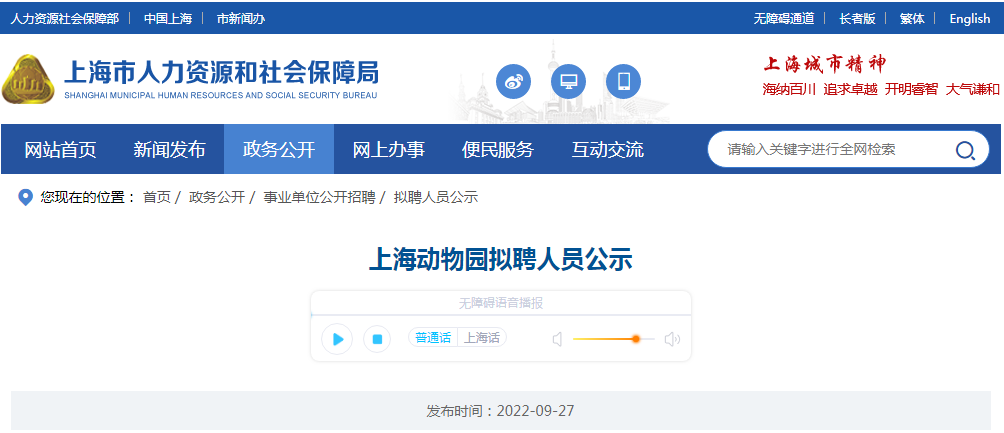1004x433 pixels.
Task: Open 无障碍通道 accessibility link
Action: coord(784,19)
